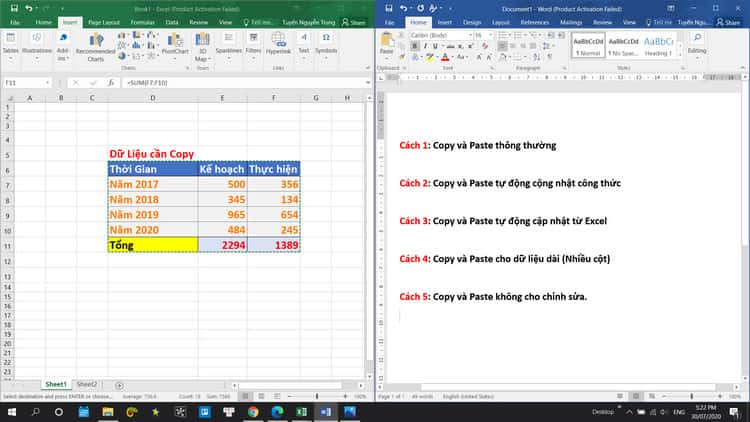Viewport: 750px width, 422px height.
Task: Click the Save icon in Word title bar
Action: click(389, 8)
